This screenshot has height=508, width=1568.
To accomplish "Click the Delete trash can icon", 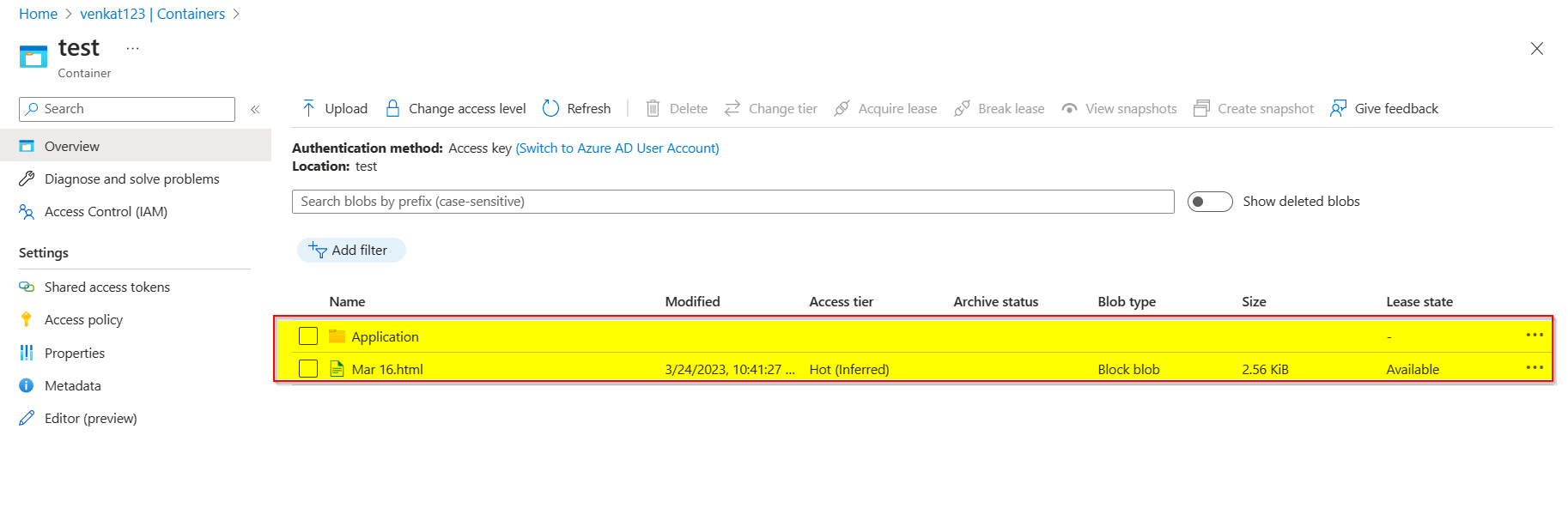I will pyautogui.click(x=653, y=108).
